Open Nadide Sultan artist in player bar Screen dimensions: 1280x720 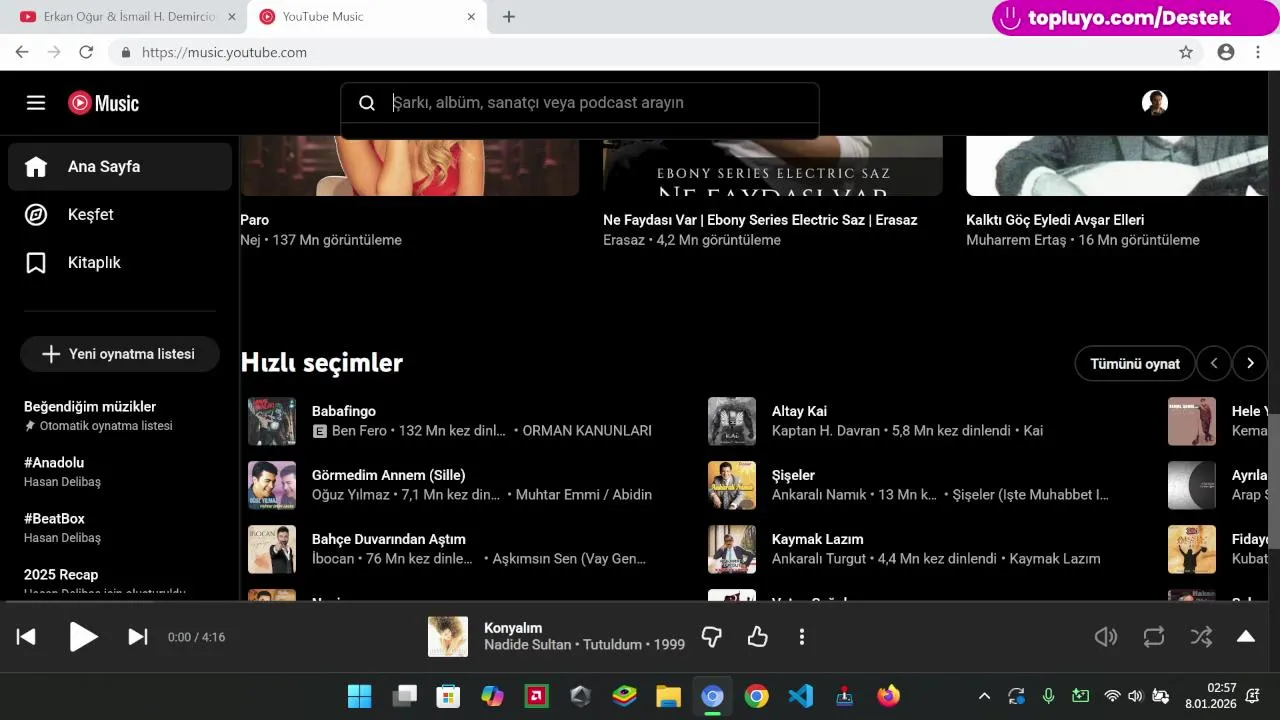tap(531, 645)
